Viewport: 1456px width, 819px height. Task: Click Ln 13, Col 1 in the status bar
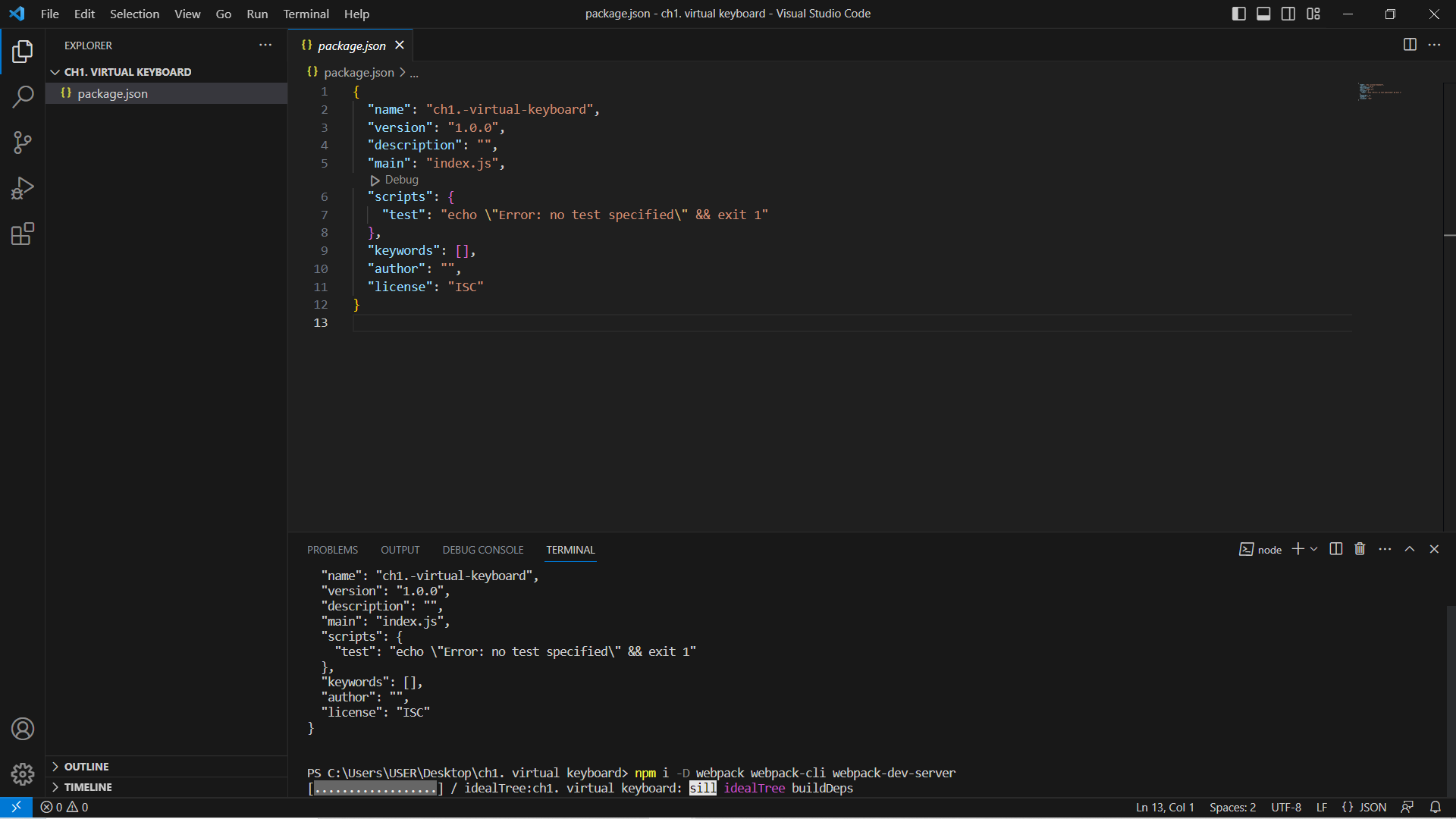tap(1165, 807)
